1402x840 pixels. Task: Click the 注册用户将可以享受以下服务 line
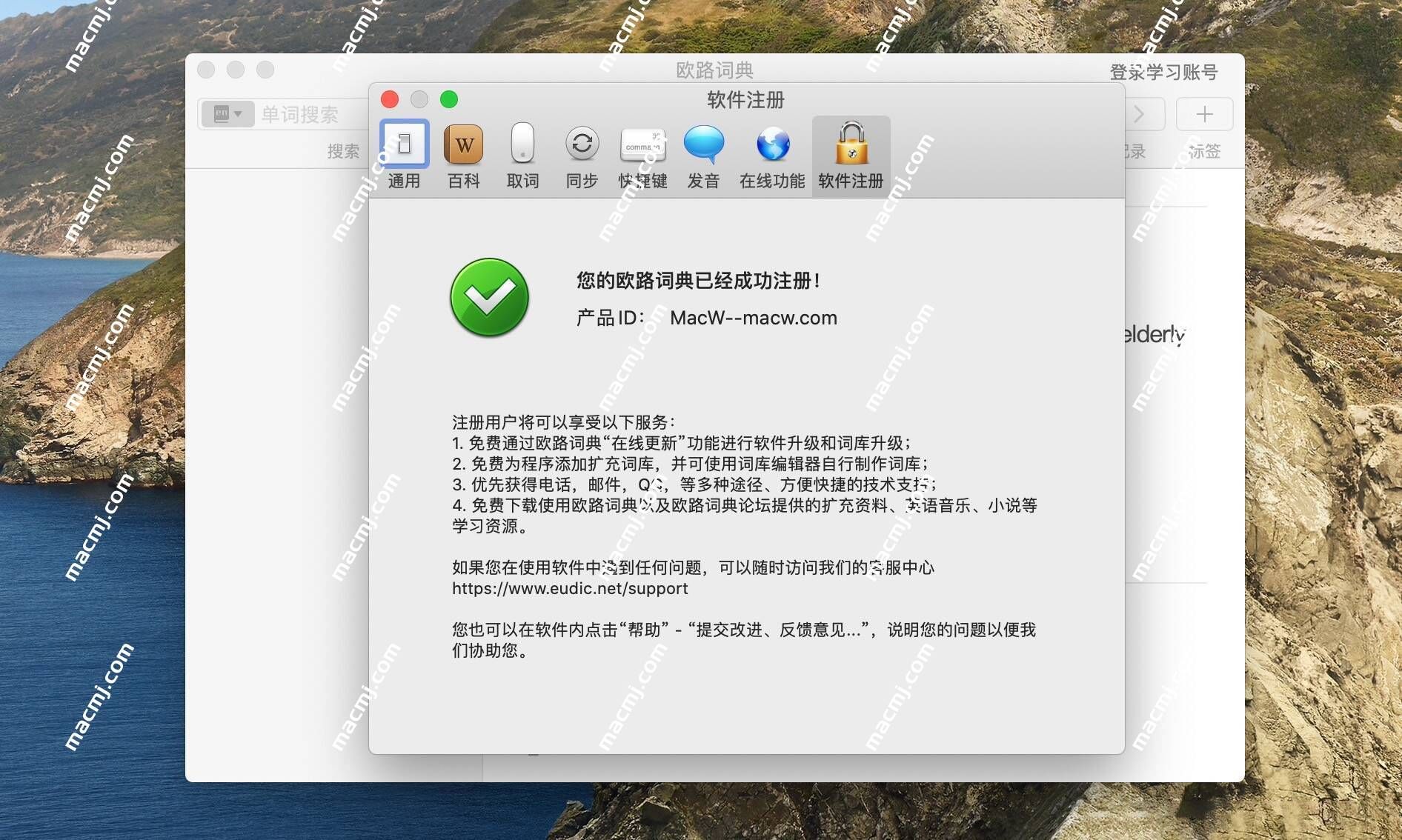click(564, 422)
